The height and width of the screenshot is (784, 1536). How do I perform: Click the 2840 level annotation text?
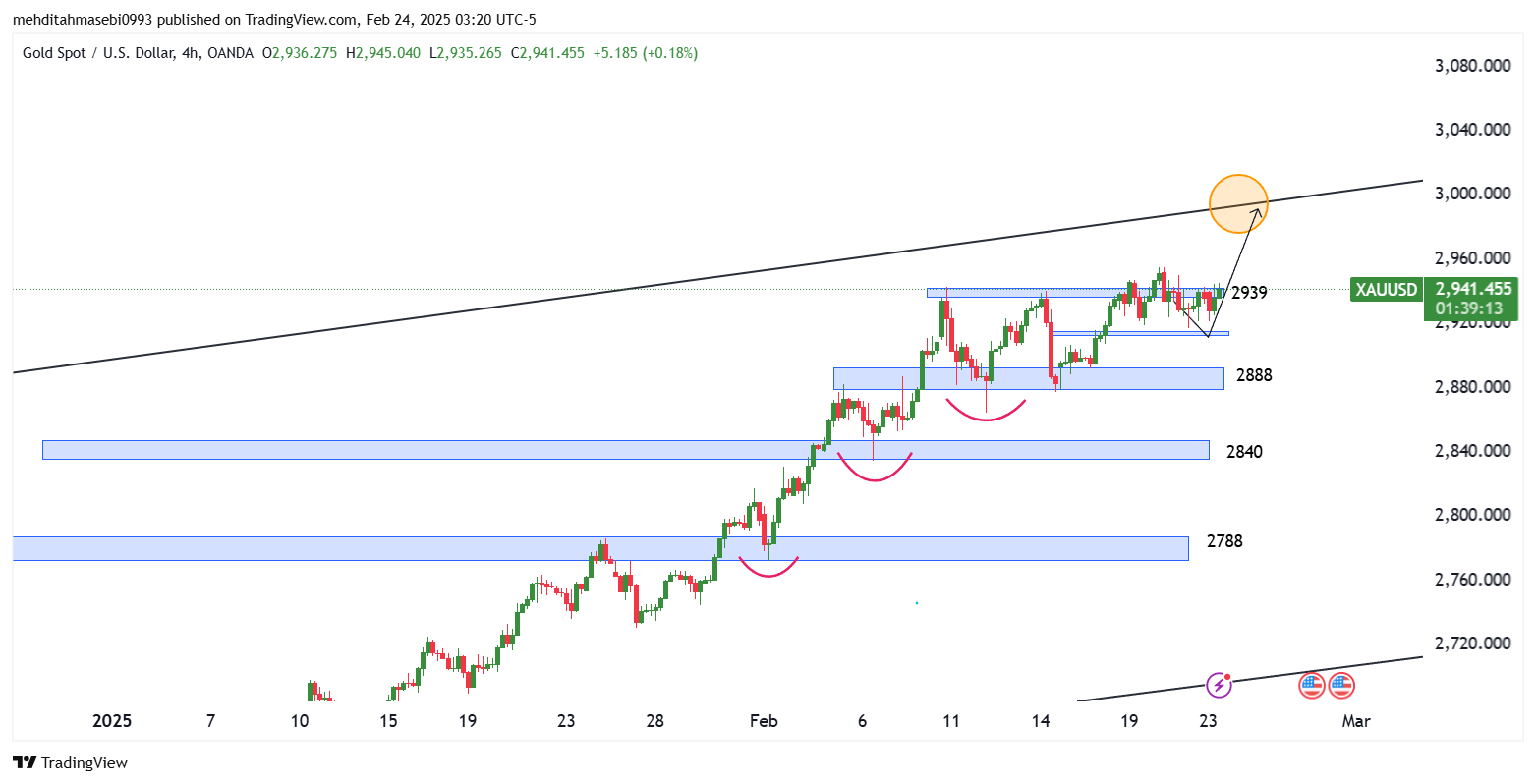click(x=1244, y=452)
